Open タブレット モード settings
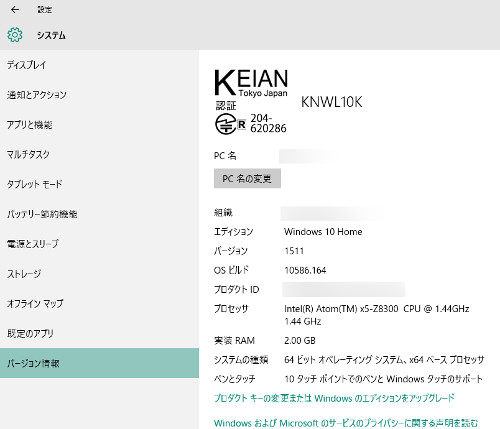500x429 pixels. tap(99, 184)
